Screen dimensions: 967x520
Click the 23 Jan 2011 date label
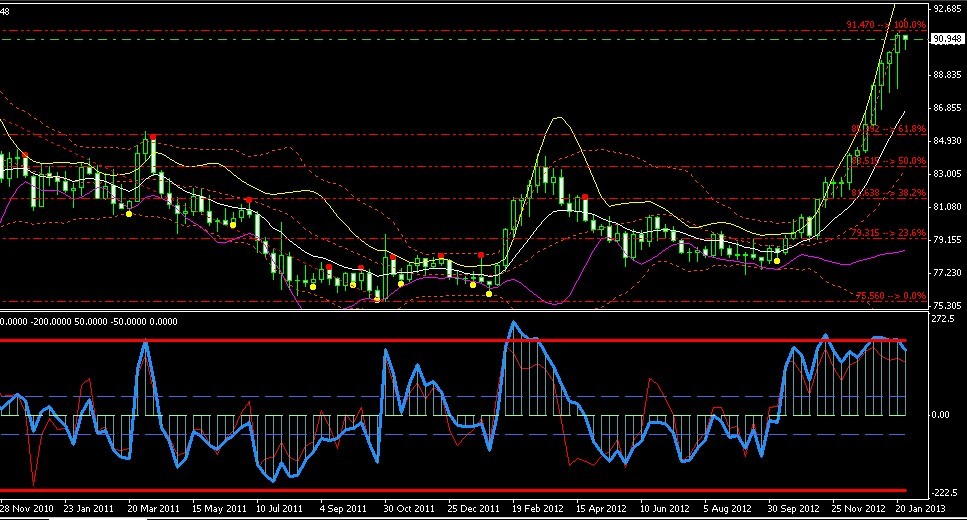click(x=88, y=509)
